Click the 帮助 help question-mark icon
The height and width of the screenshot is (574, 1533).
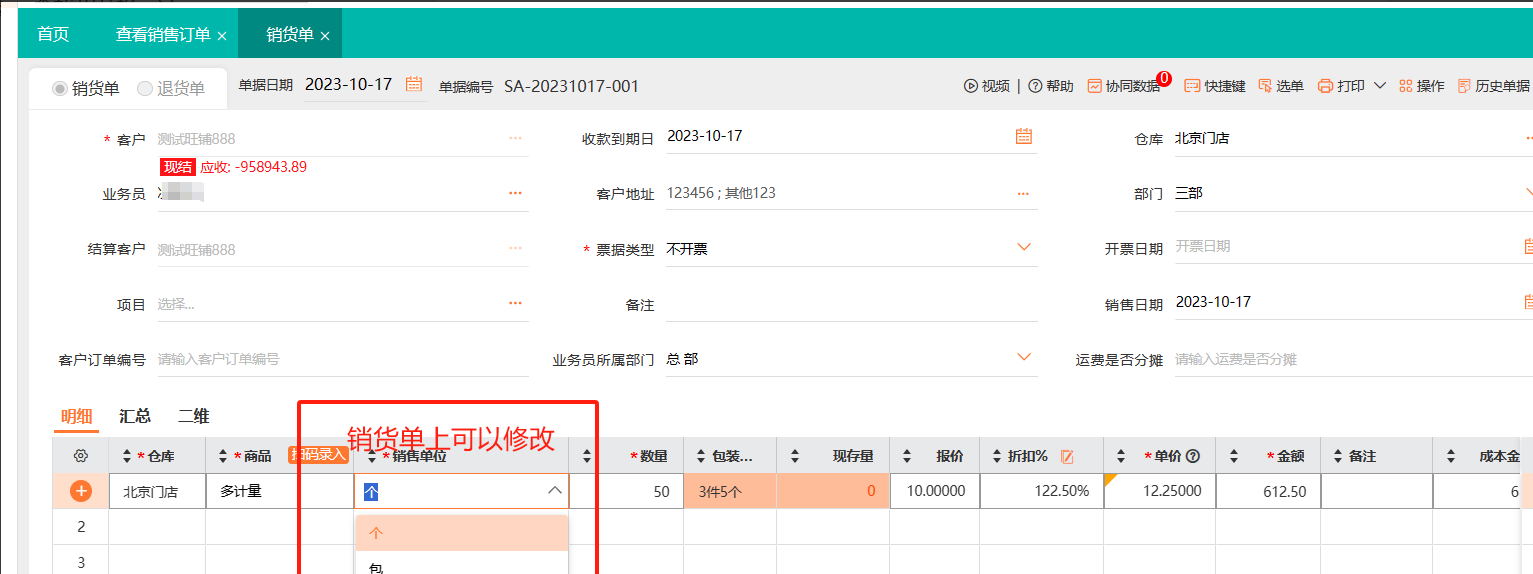(1035, 86)
